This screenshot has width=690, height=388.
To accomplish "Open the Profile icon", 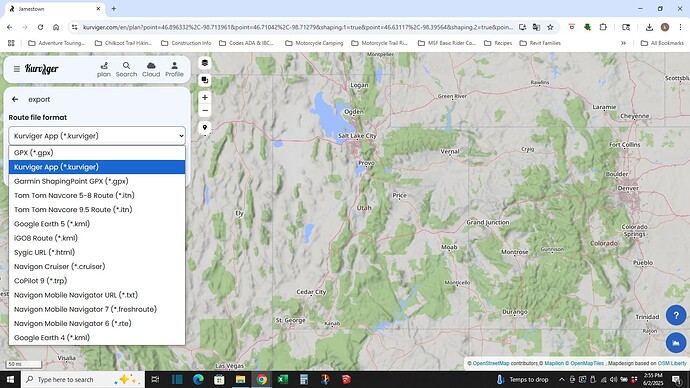I will click(174, 70).
